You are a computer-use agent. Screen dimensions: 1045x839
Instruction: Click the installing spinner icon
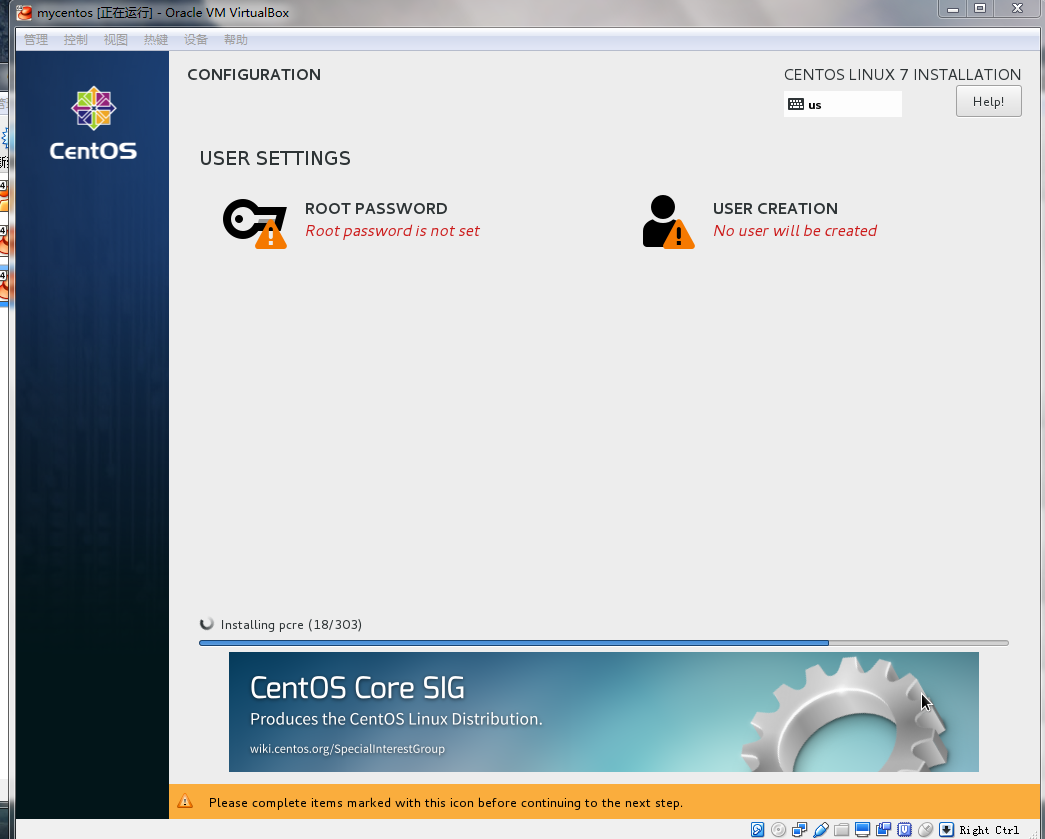coord(207,624)
